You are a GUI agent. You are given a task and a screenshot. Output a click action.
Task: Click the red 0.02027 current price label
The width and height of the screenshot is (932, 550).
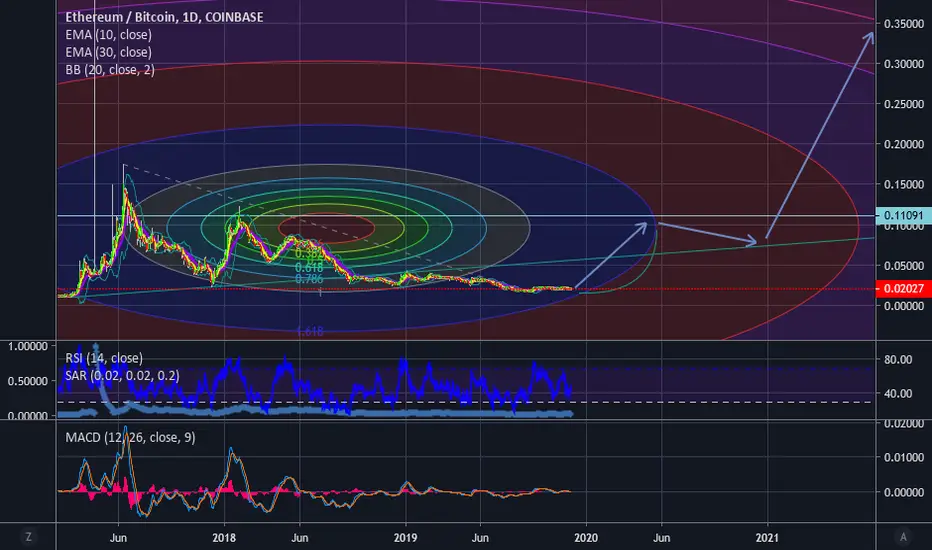[903, 288]
